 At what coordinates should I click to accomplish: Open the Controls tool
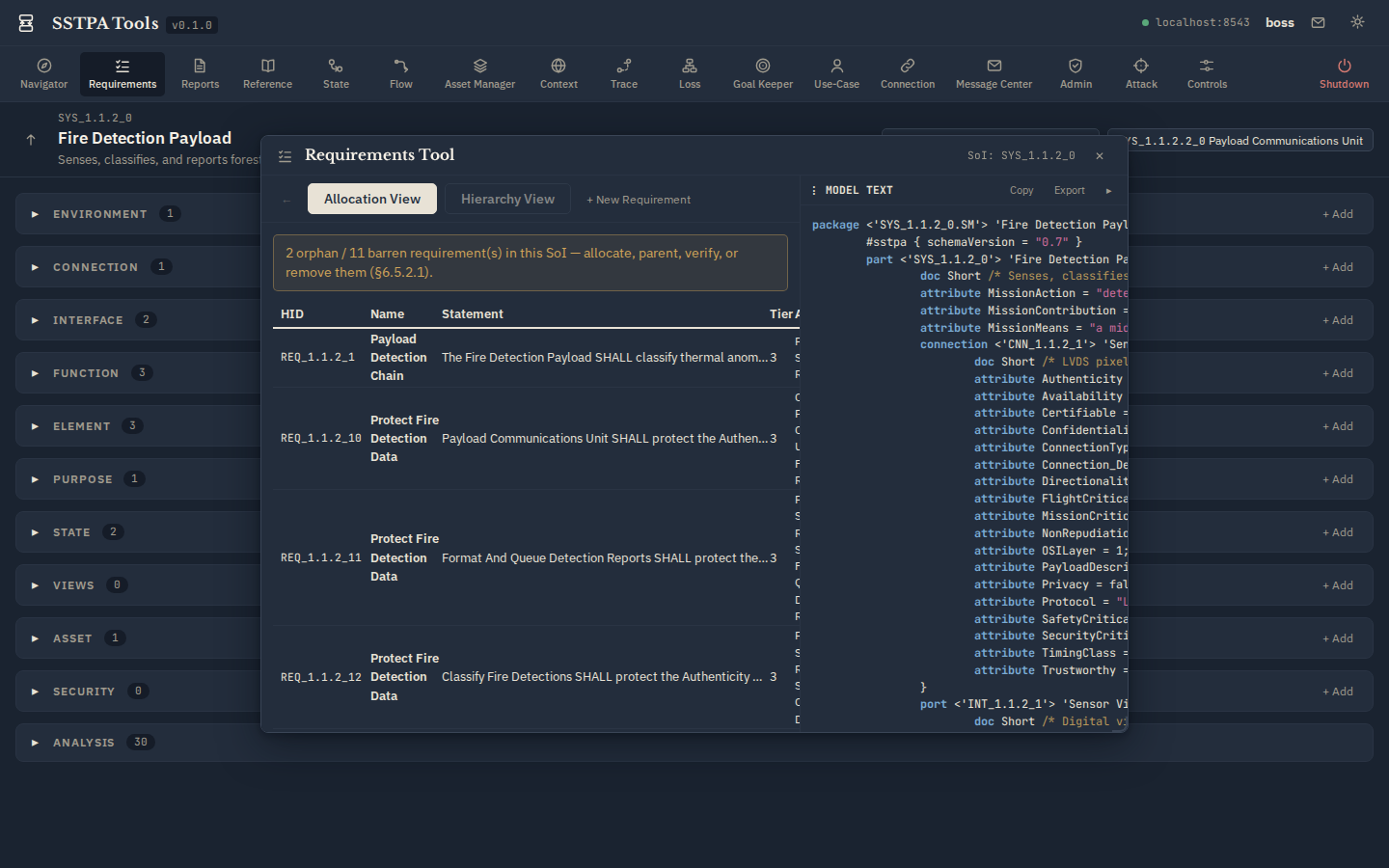point(1207,74)
